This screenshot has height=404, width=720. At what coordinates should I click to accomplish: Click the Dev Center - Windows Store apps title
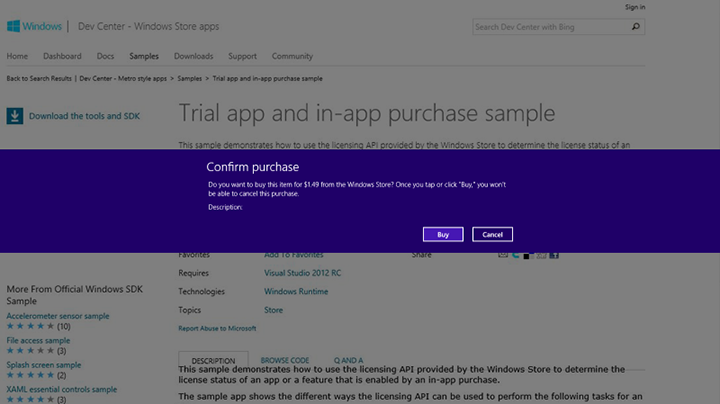(x=148, y=26)
